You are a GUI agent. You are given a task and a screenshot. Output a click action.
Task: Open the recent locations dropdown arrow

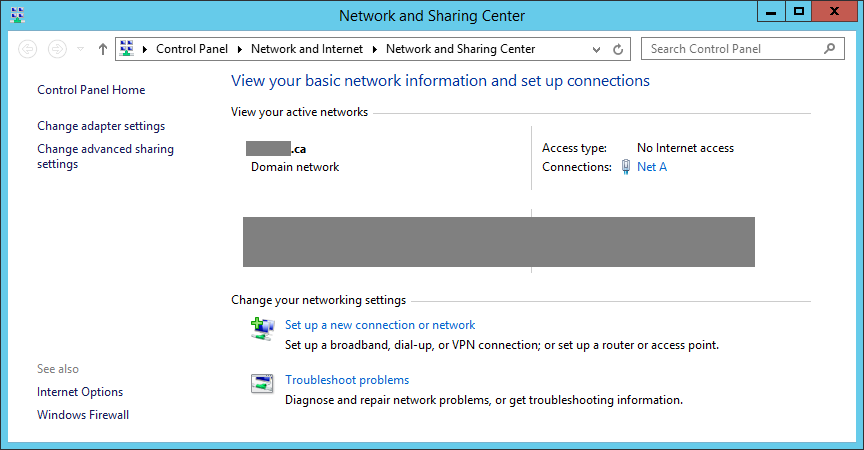pos(81,49)
